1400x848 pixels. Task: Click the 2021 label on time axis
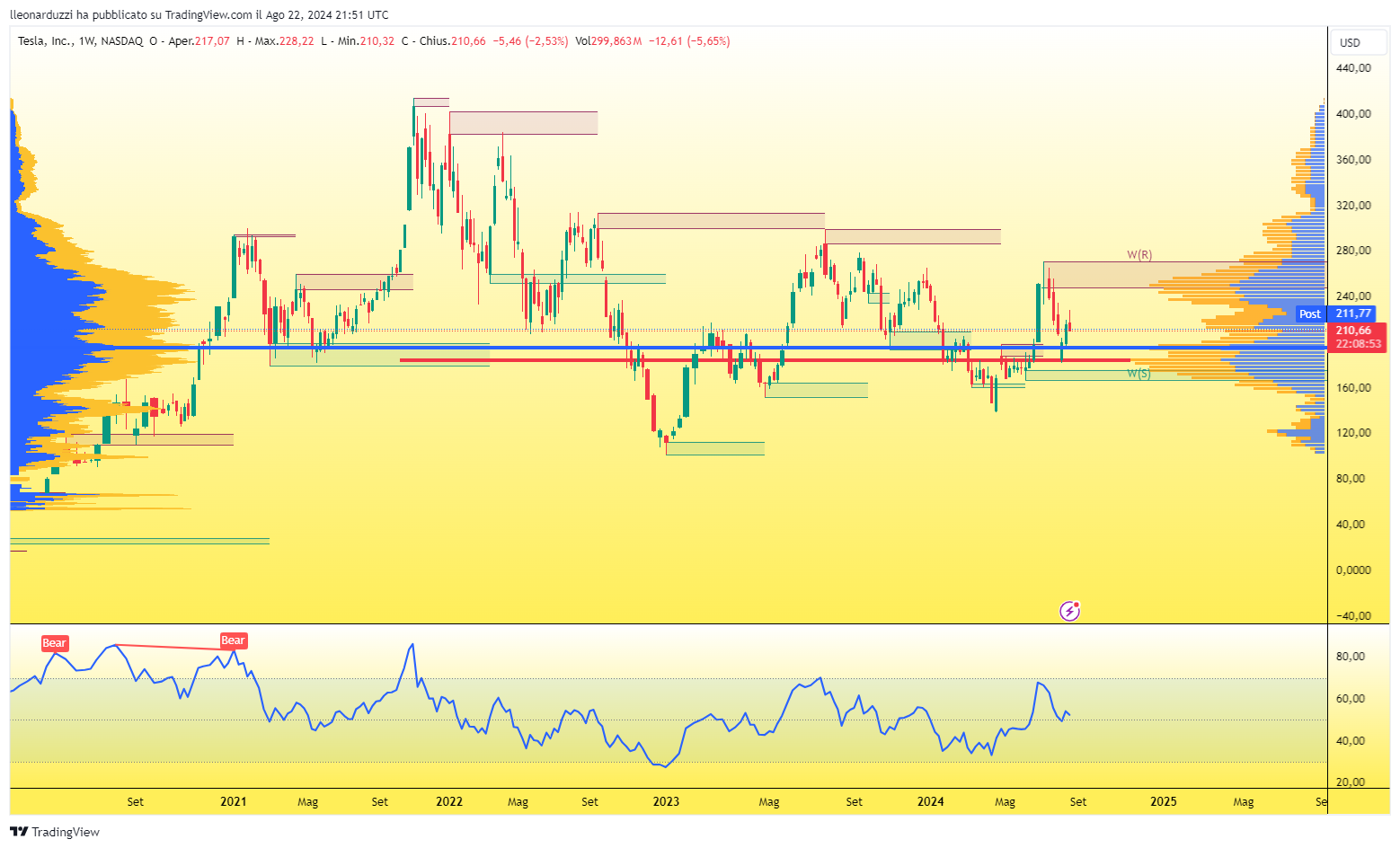233,802
